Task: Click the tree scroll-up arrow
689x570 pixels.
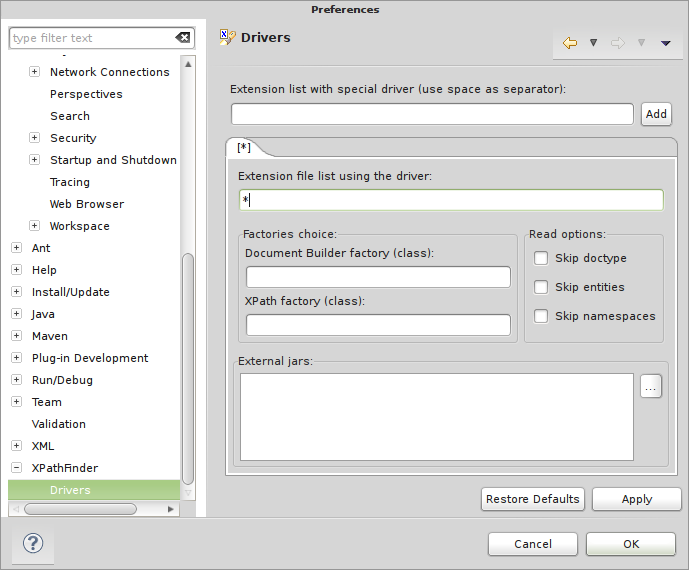Action: 188,64
